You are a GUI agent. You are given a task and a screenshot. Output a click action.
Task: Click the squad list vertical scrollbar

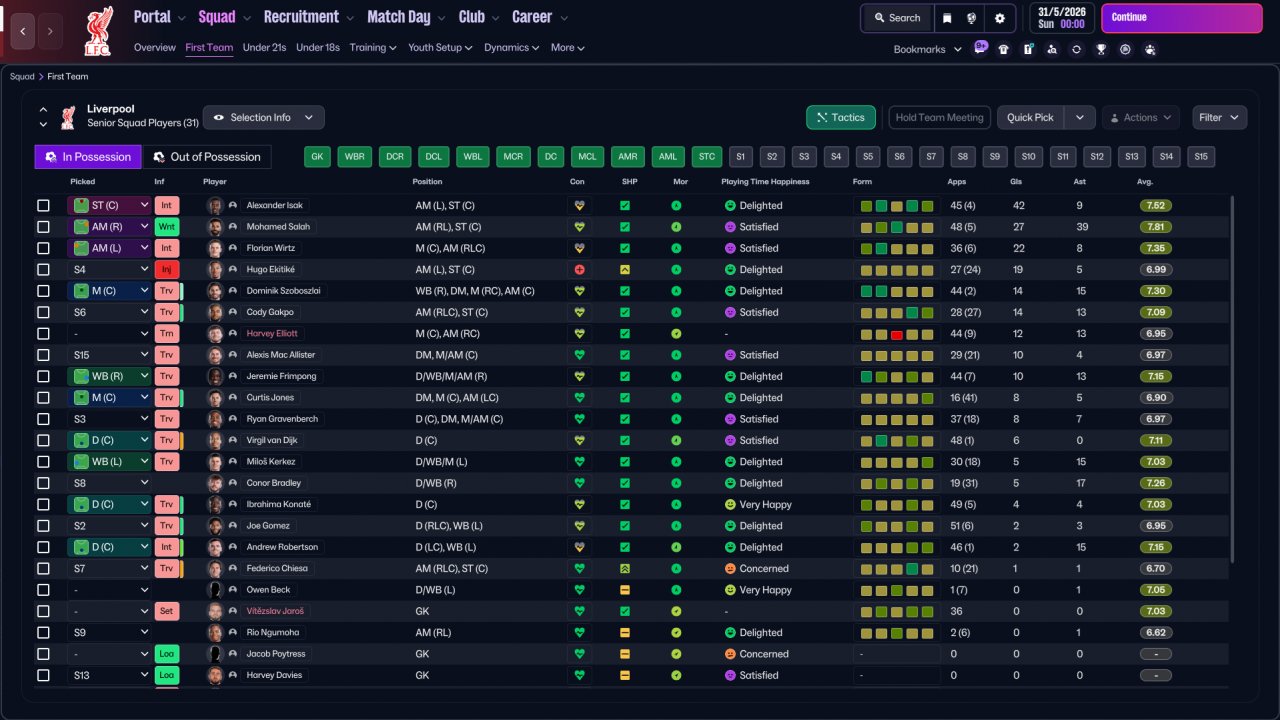tap(1232, 378)
